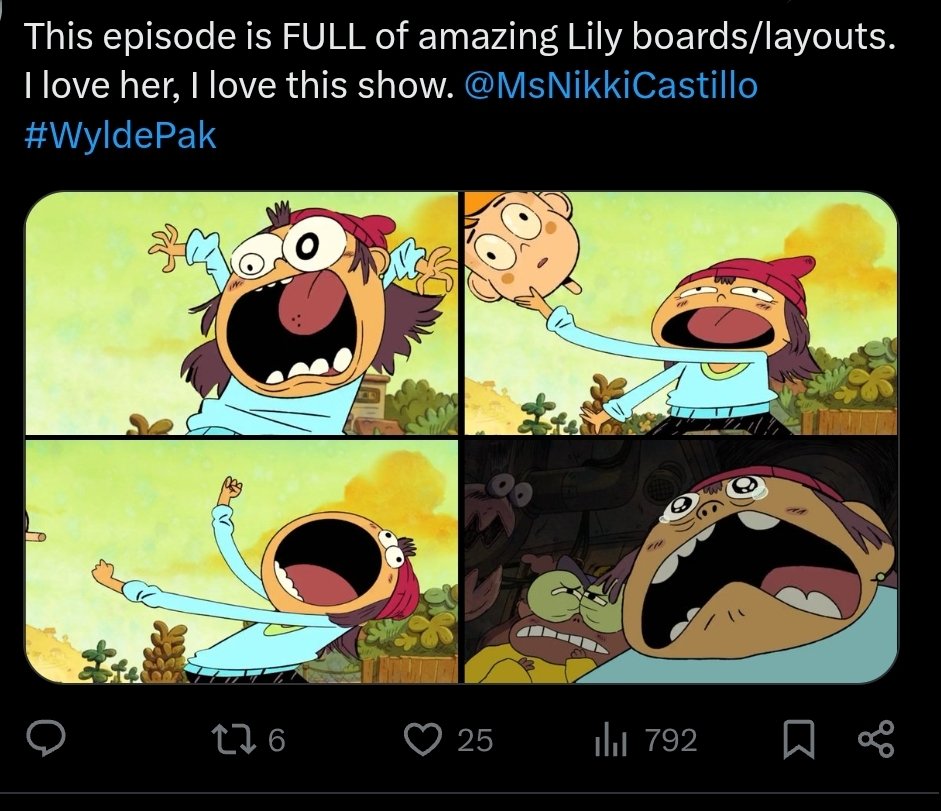The height and width of the screenshot is (811, 941).
Task: Open top-right image of girl pushing boy's face
Action: [x=682, y=313]
